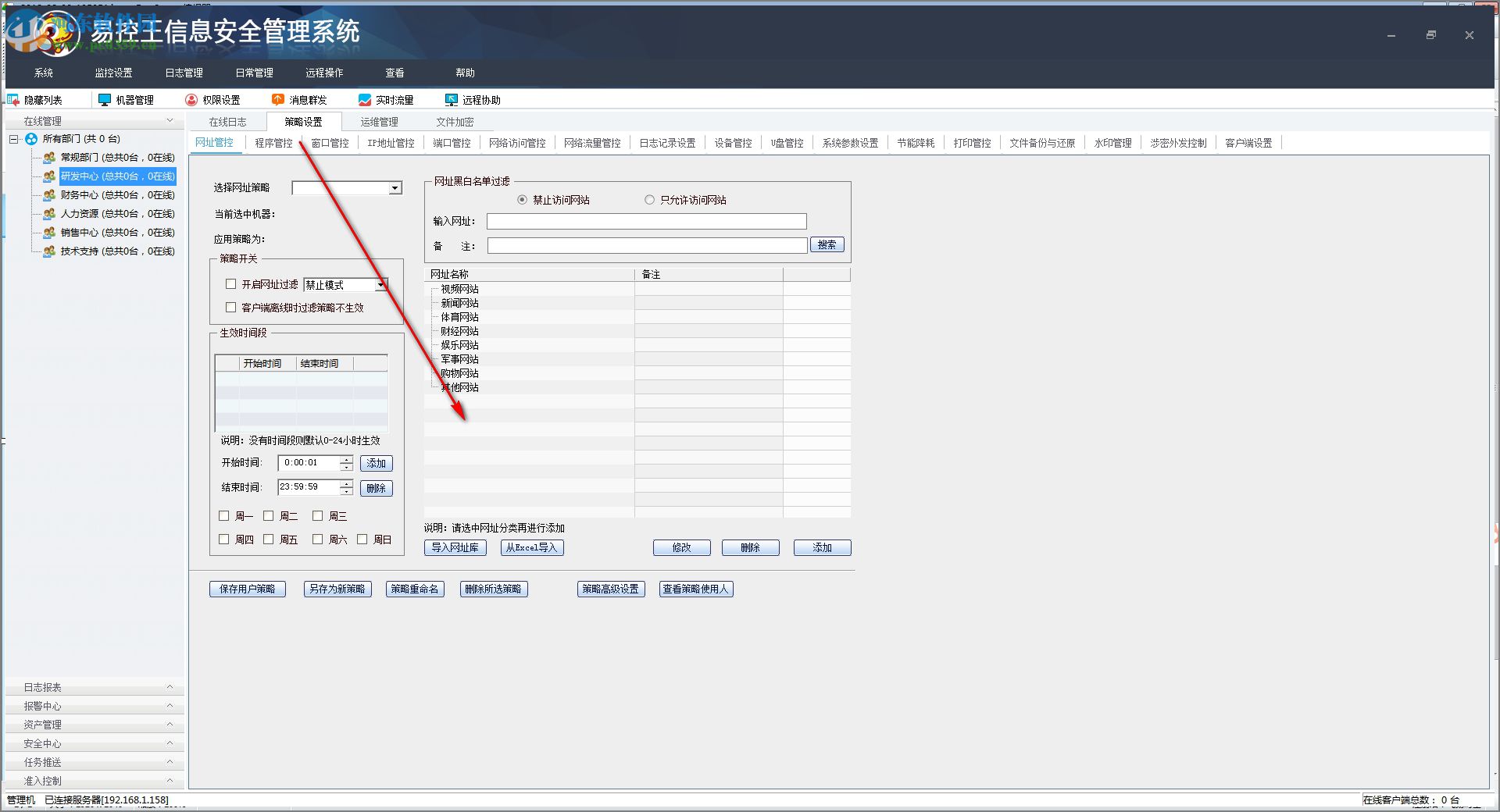This screenshot has width=1500, height=812.
Task: Expand the 任务推送 panel
Action: tap(170, 762)
